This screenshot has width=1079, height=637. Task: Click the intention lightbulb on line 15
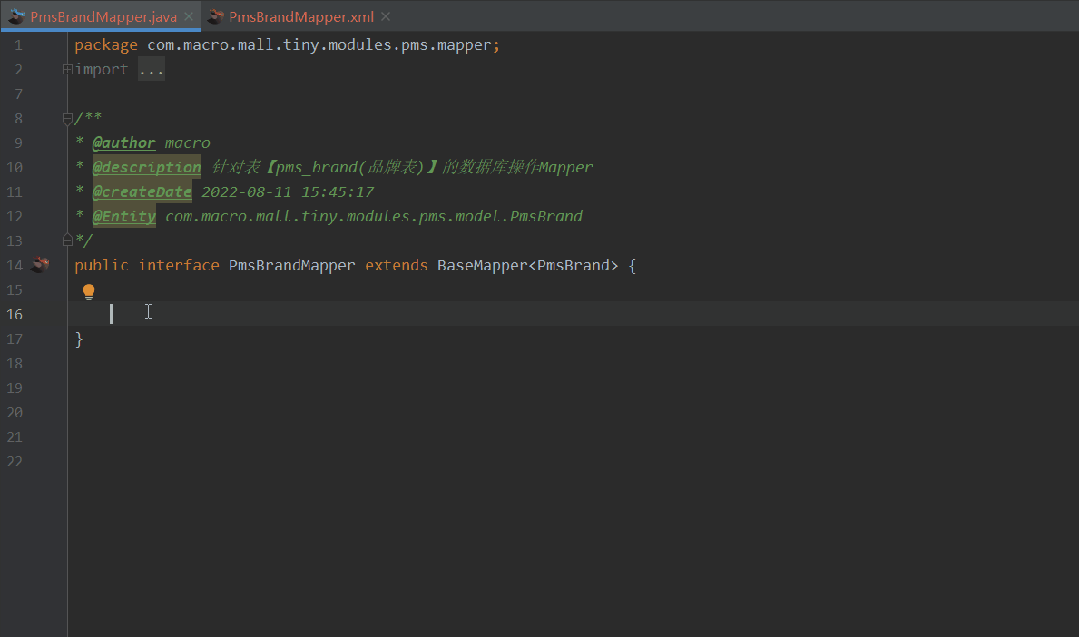[x=88, y=290]
